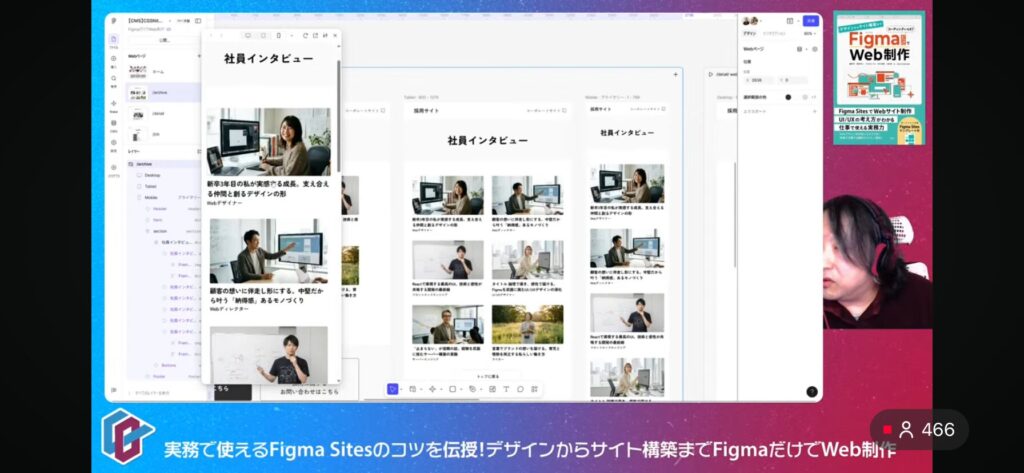Click the help question mark button
1024x473 pixels.
click(811, 392)
